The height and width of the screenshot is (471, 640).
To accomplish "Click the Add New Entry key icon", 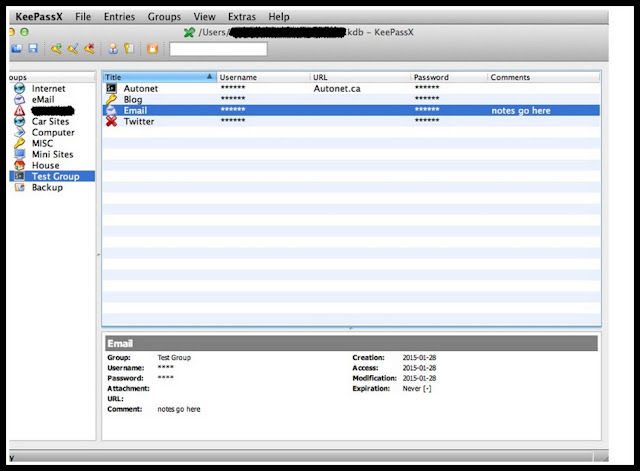I will [56, 49].
